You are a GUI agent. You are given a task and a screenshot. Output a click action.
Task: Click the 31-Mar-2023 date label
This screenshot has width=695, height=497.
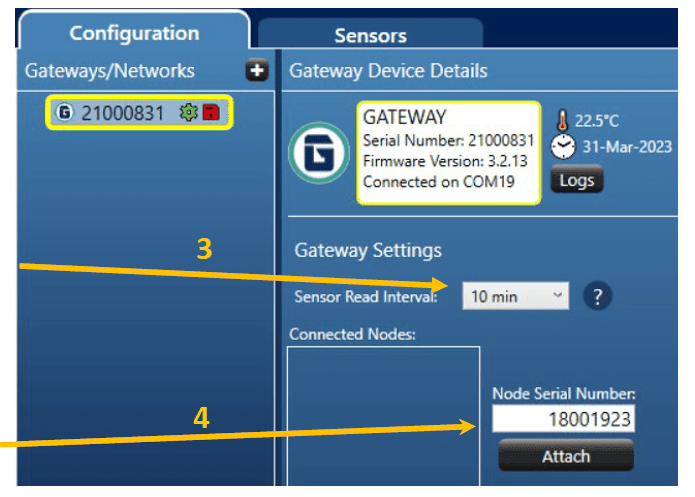[627, 147]
